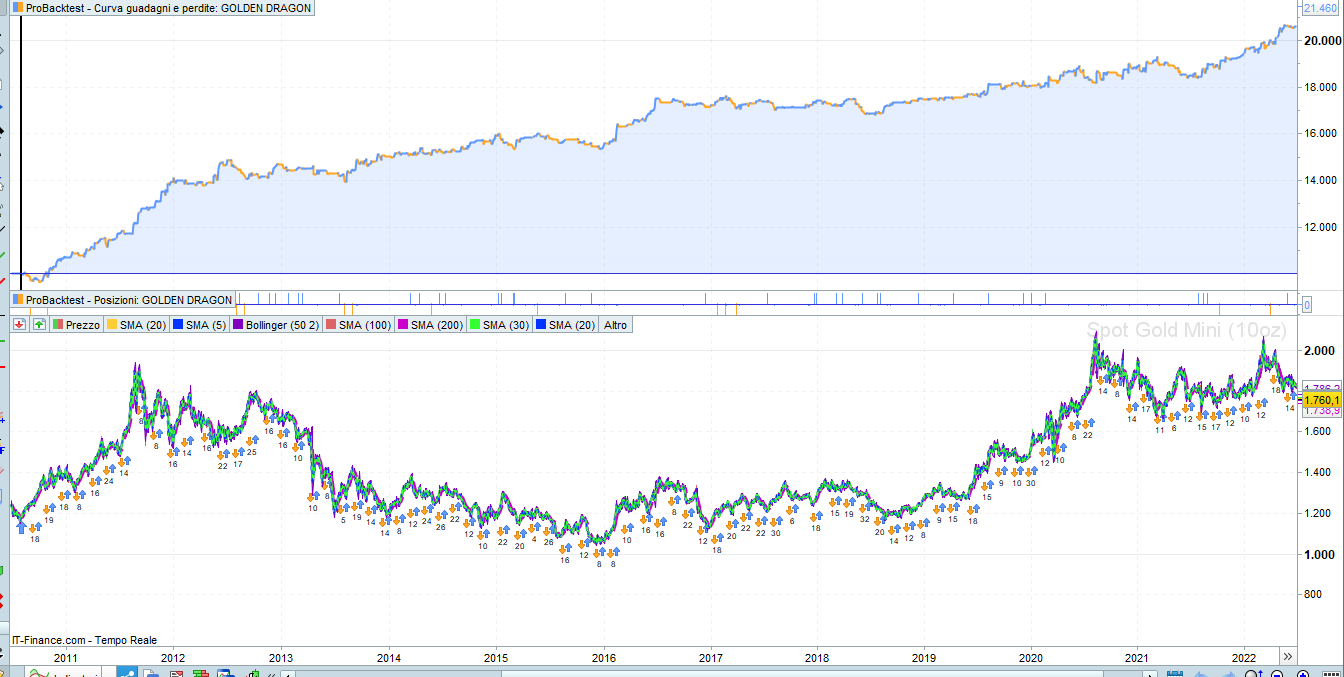The height and width of the screenshot is (677, 1344).
Task: Select the SMA (5) indicator label
Action: click(x=202, y=325)
